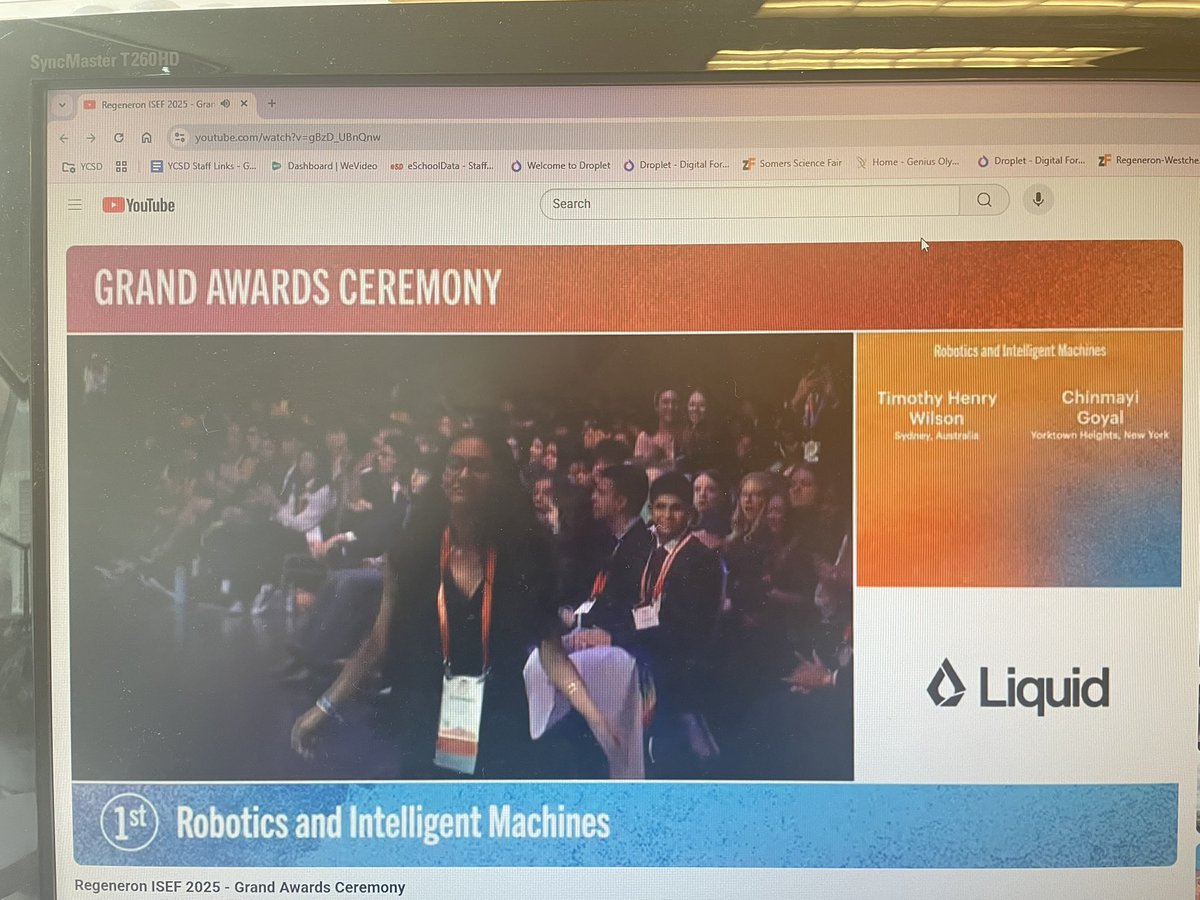Open the first Droplet - Digital For bookmark
Screen dimensions: 1200x900
coord(676,166)
